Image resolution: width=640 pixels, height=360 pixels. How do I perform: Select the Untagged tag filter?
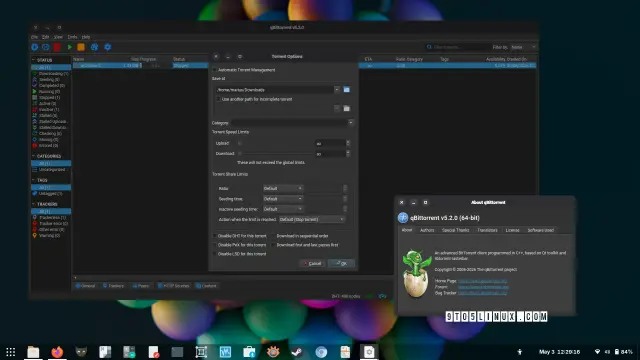point(51,193)
